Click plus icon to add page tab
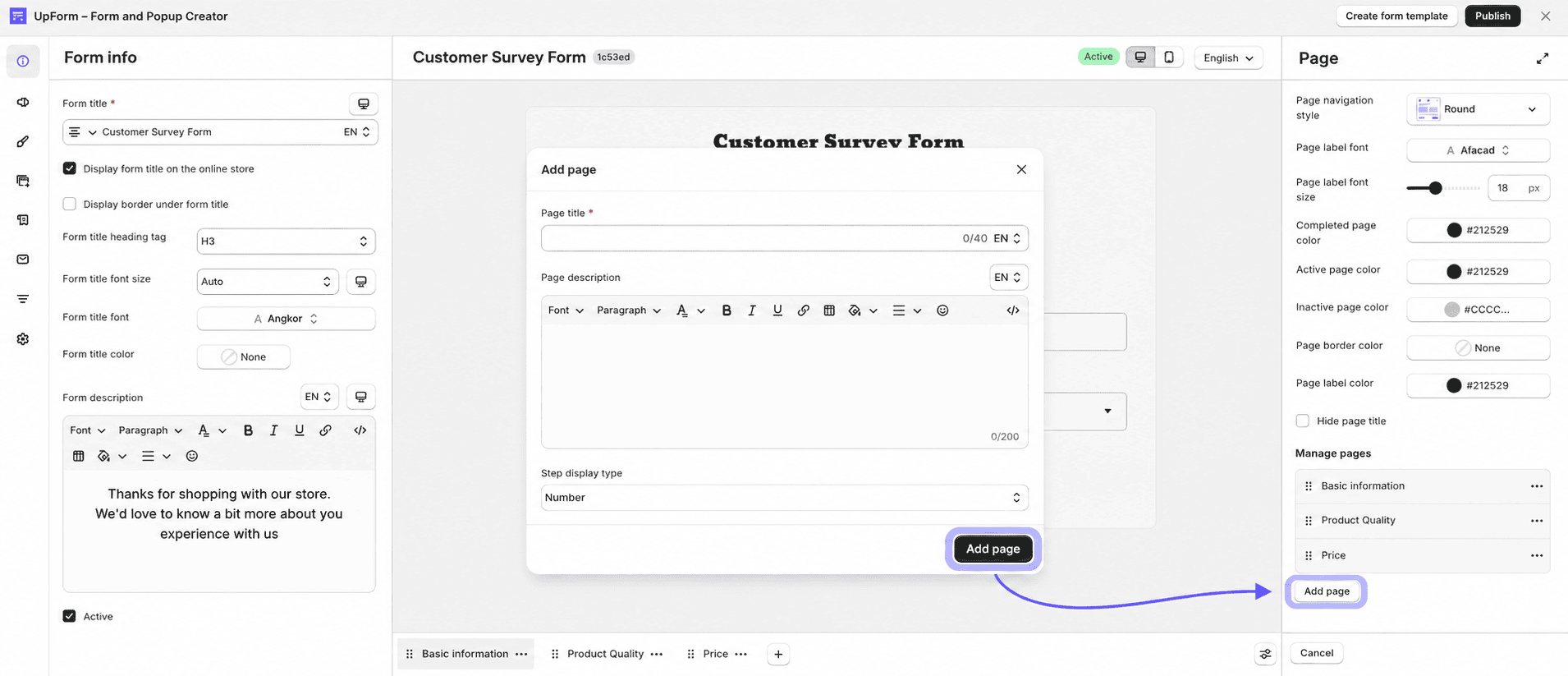This screenshot has height=676, width=1568. (778, 655)
